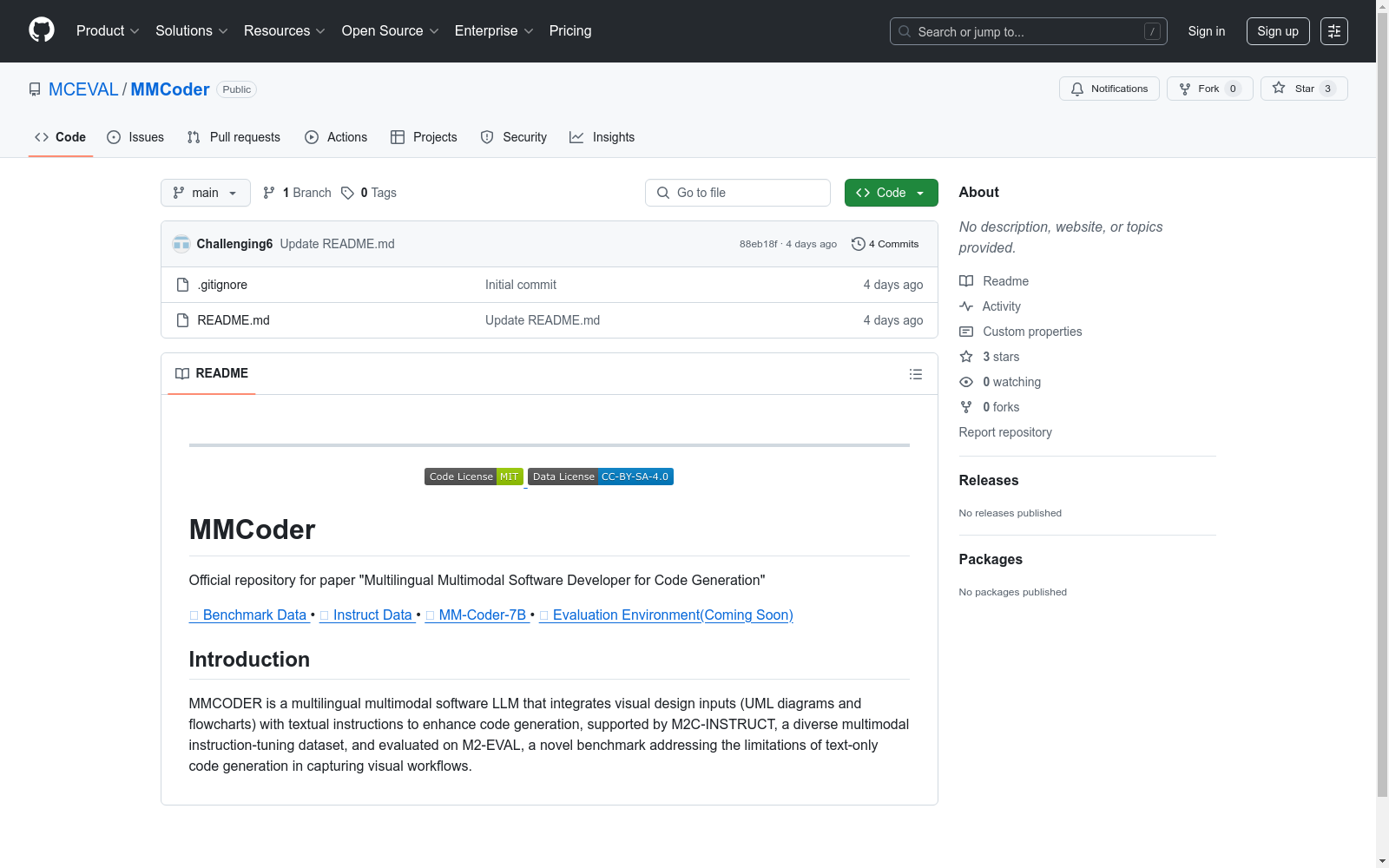This screenshot has width=1389, height=868.
Task: Open the main branch selector dropdown
Action: (206, 193)
